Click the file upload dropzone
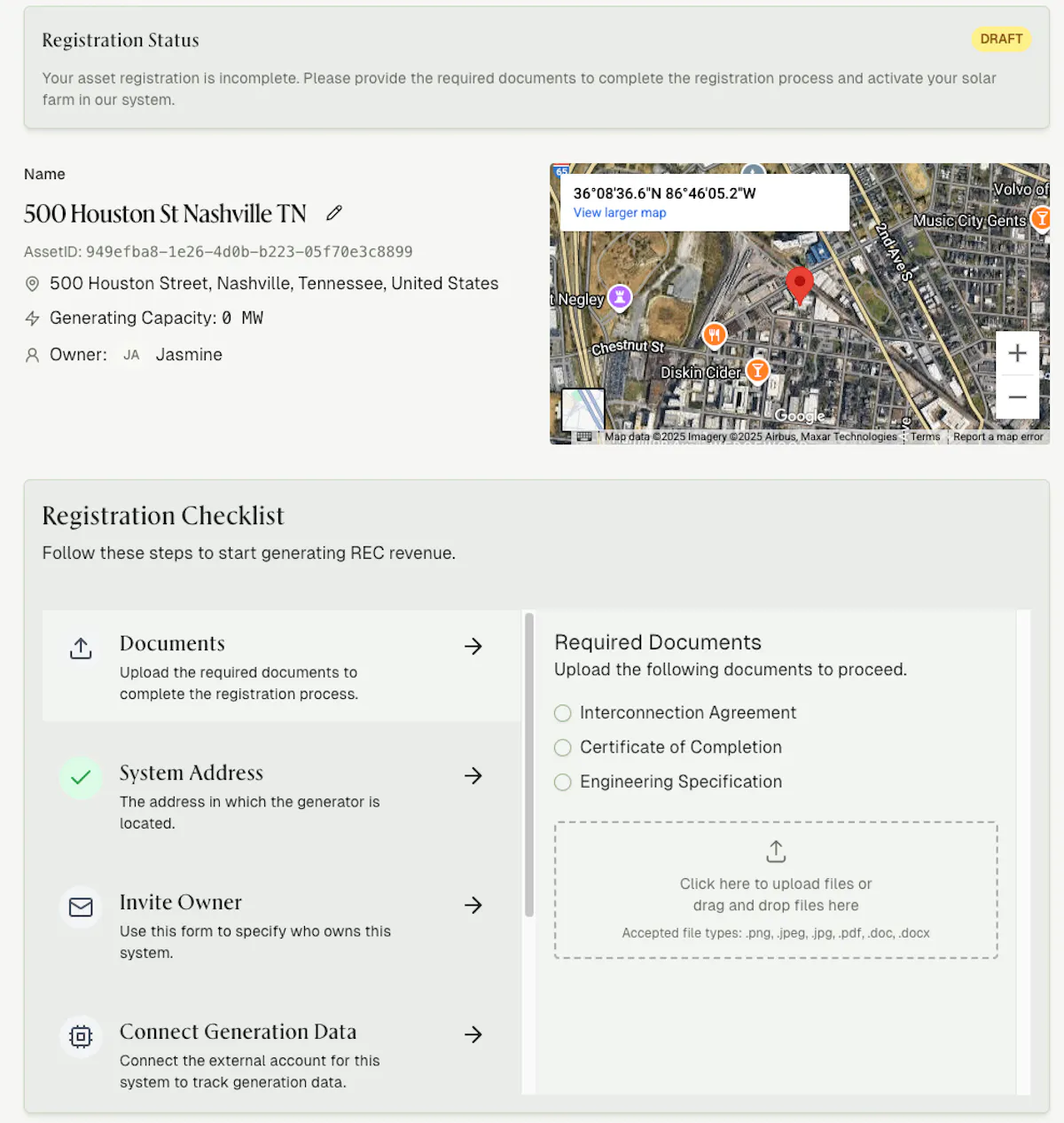 [x=776, y=891]
